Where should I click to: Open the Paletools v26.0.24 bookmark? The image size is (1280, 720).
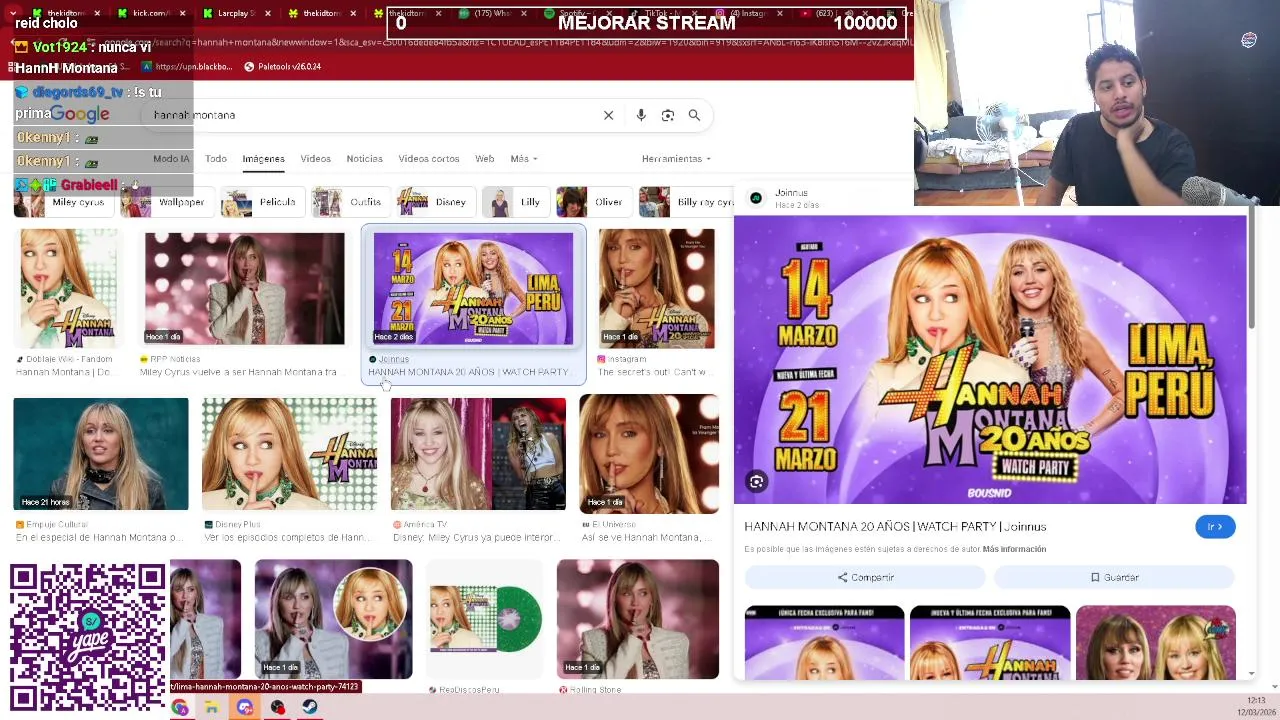click(283, 67)
